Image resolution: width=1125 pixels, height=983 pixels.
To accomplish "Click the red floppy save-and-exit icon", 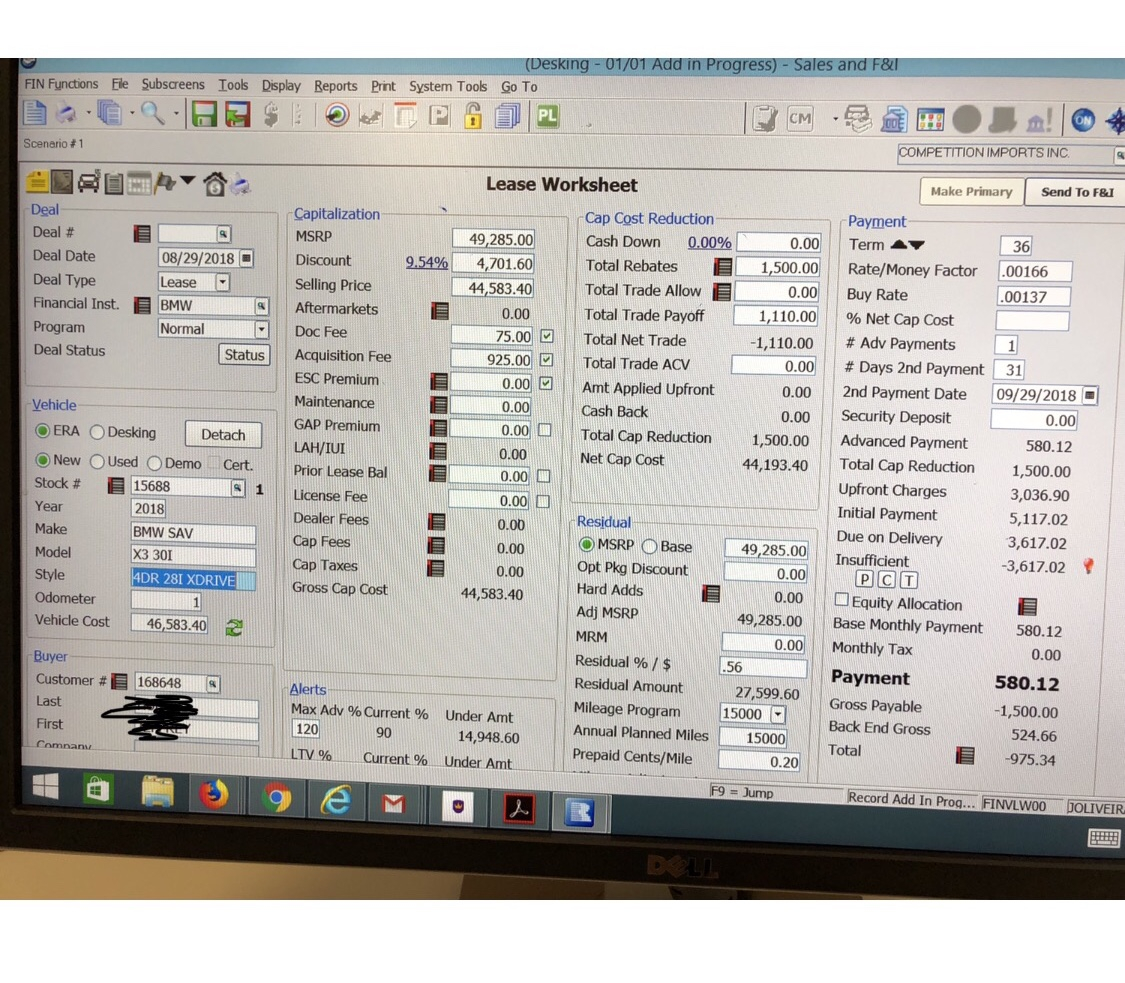I will 237,115.
